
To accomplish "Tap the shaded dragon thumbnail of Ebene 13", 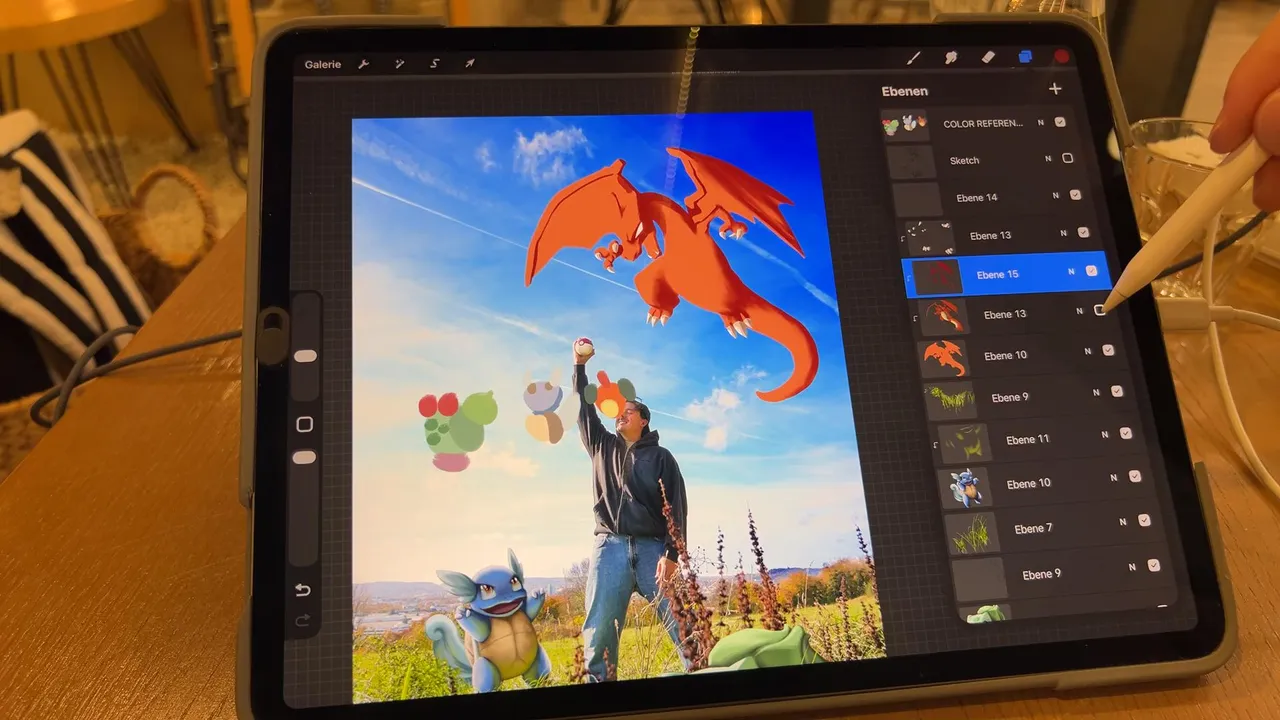I will click(945, 316).
